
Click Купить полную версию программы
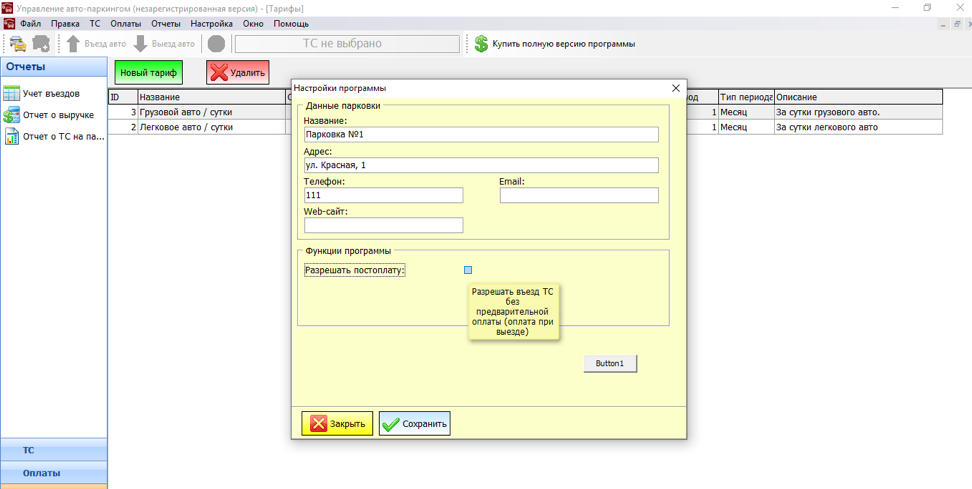click(563, 44)
